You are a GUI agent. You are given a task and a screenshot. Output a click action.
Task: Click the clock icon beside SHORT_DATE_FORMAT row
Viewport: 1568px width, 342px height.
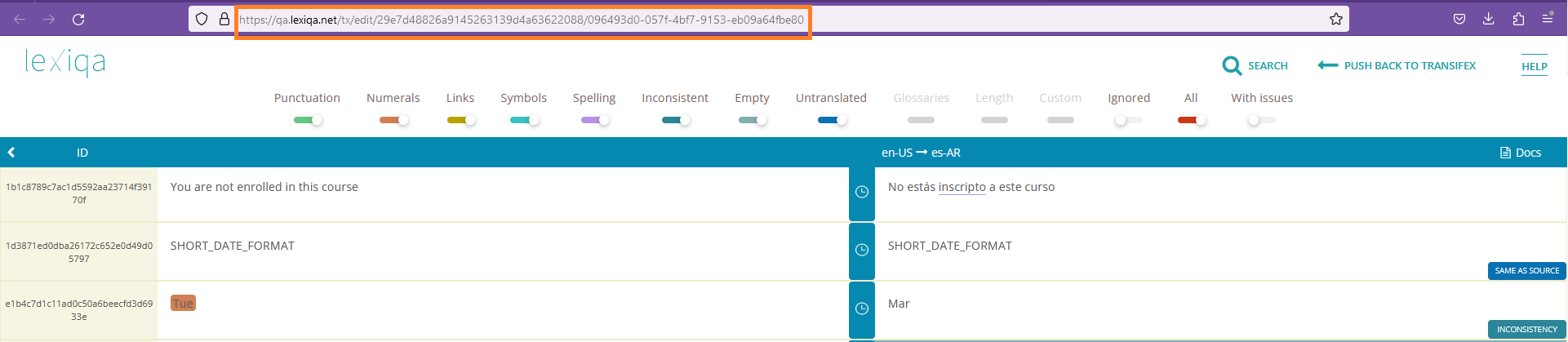point(861,250)
